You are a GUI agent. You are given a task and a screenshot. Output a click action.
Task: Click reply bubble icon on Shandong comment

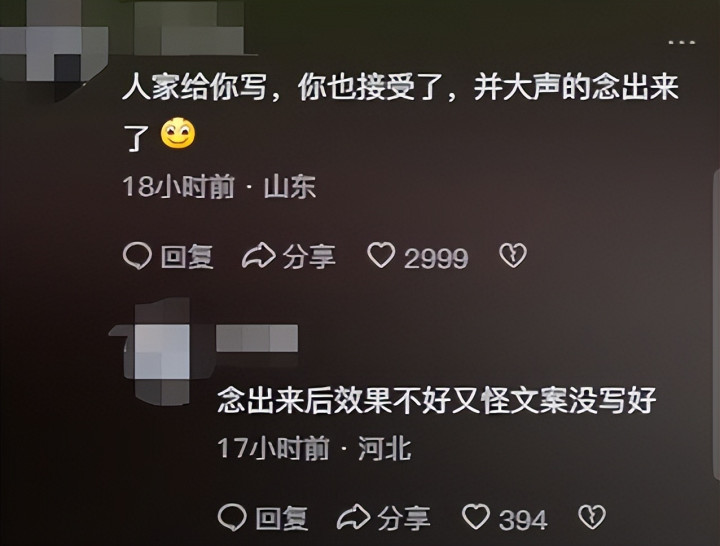tap(137, 255)
